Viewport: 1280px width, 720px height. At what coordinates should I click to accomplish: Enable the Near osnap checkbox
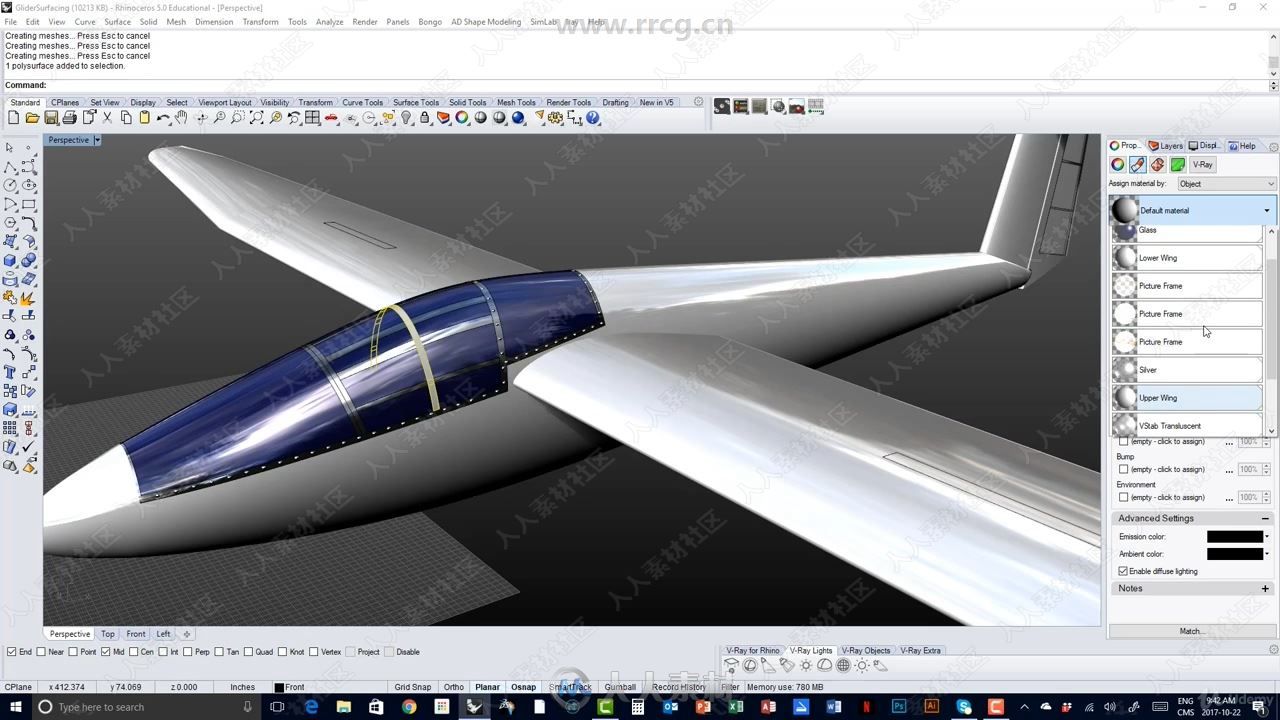coord(41,652)
